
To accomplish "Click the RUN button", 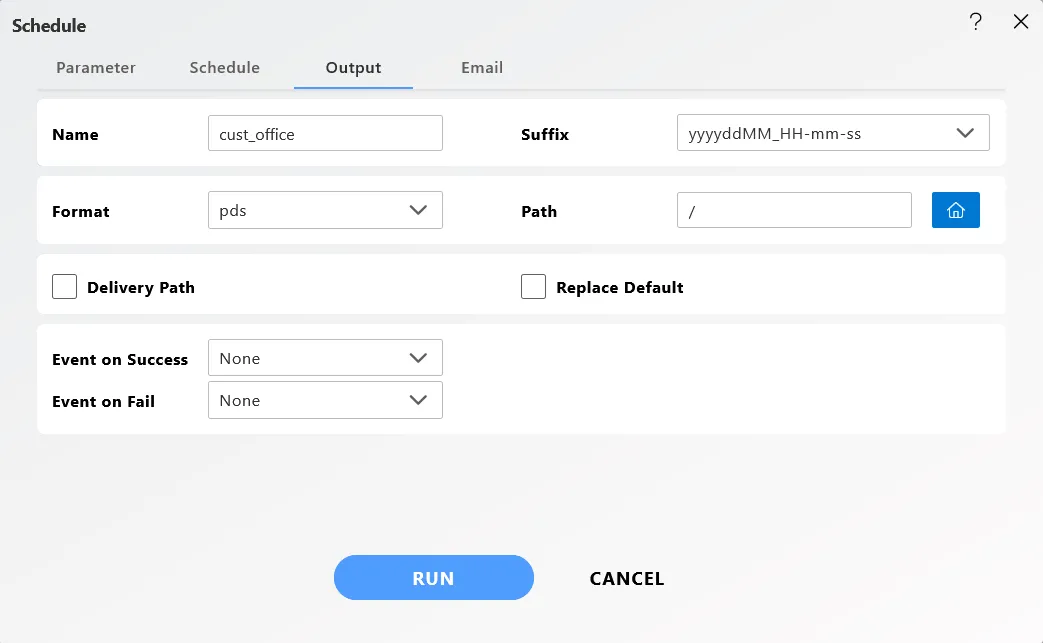I will [434, 578].
